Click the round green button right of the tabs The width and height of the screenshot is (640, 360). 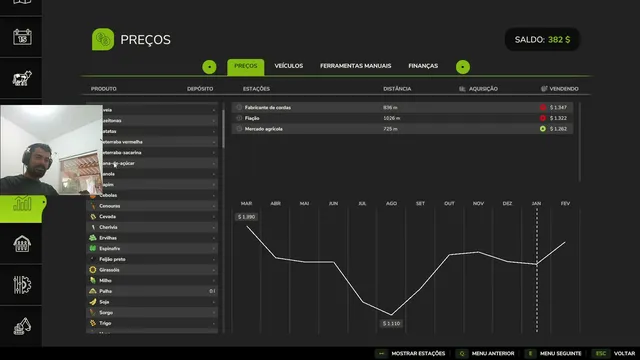(x=463, y=67)
